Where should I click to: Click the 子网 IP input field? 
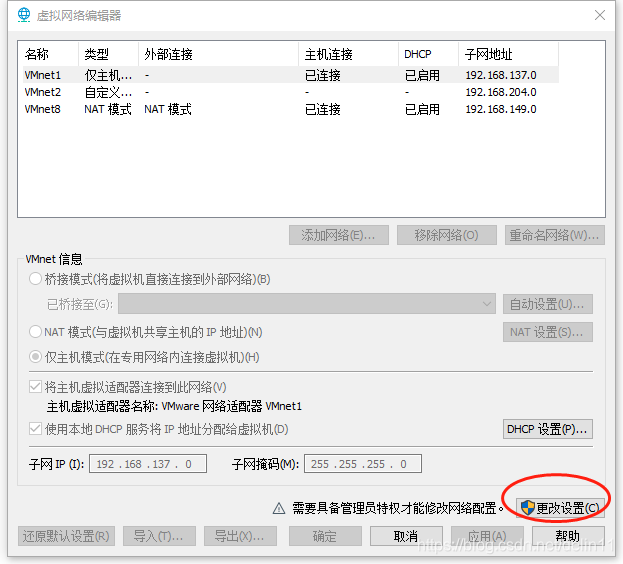point(148,464)
